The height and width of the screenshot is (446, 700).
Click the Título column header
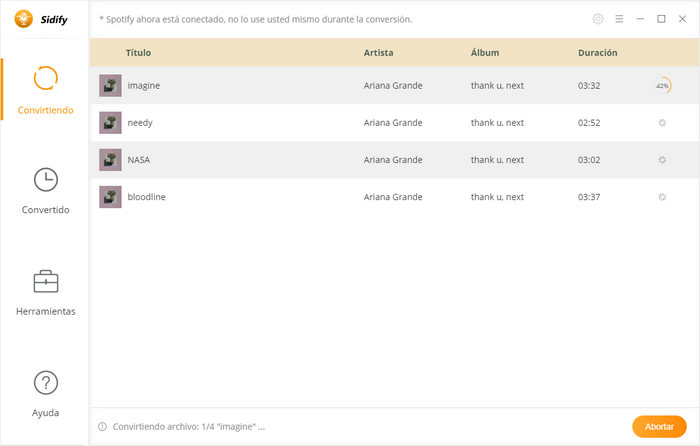click(138, 53)
